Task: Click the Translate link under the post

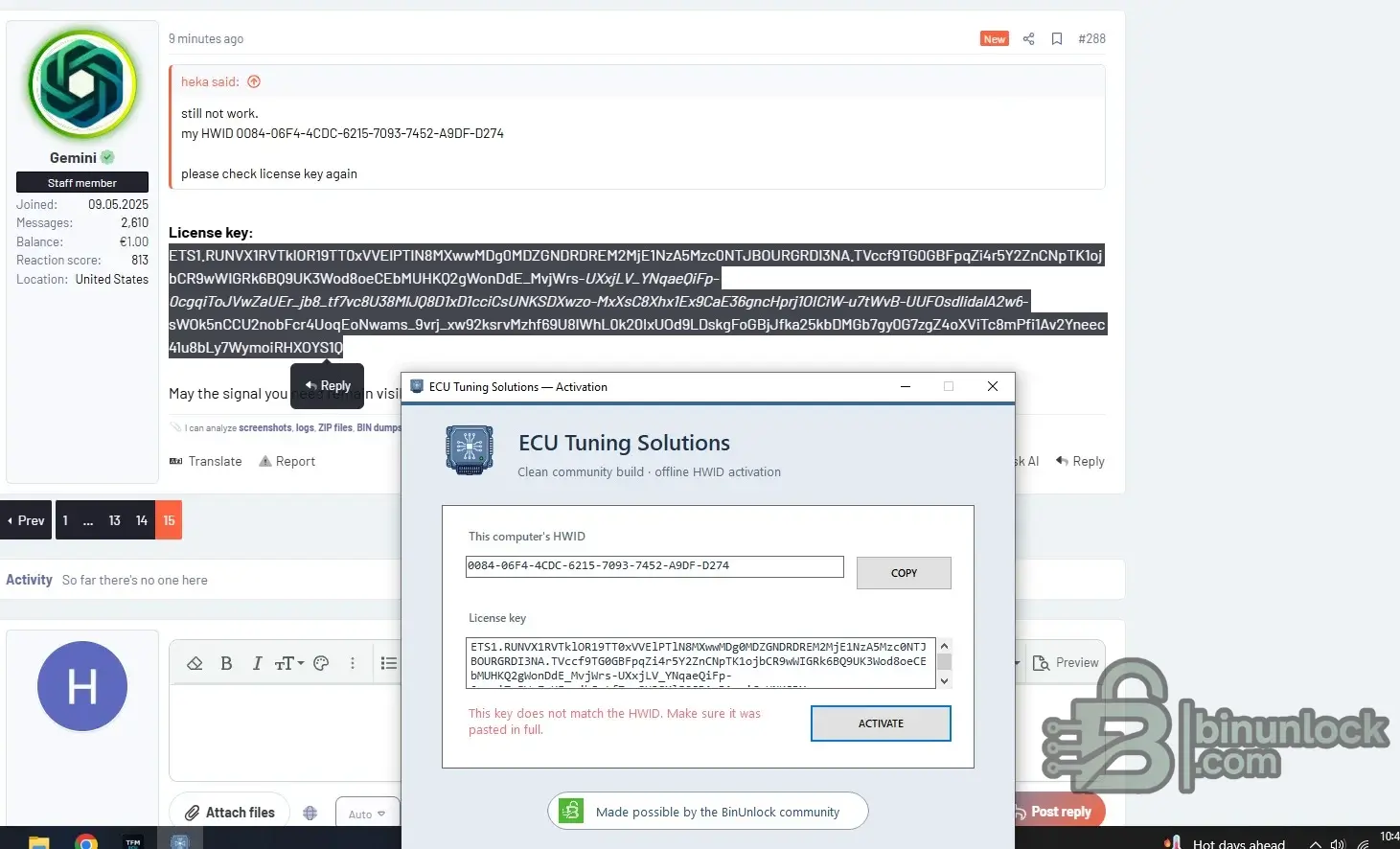Action: (x=206, y=462)
